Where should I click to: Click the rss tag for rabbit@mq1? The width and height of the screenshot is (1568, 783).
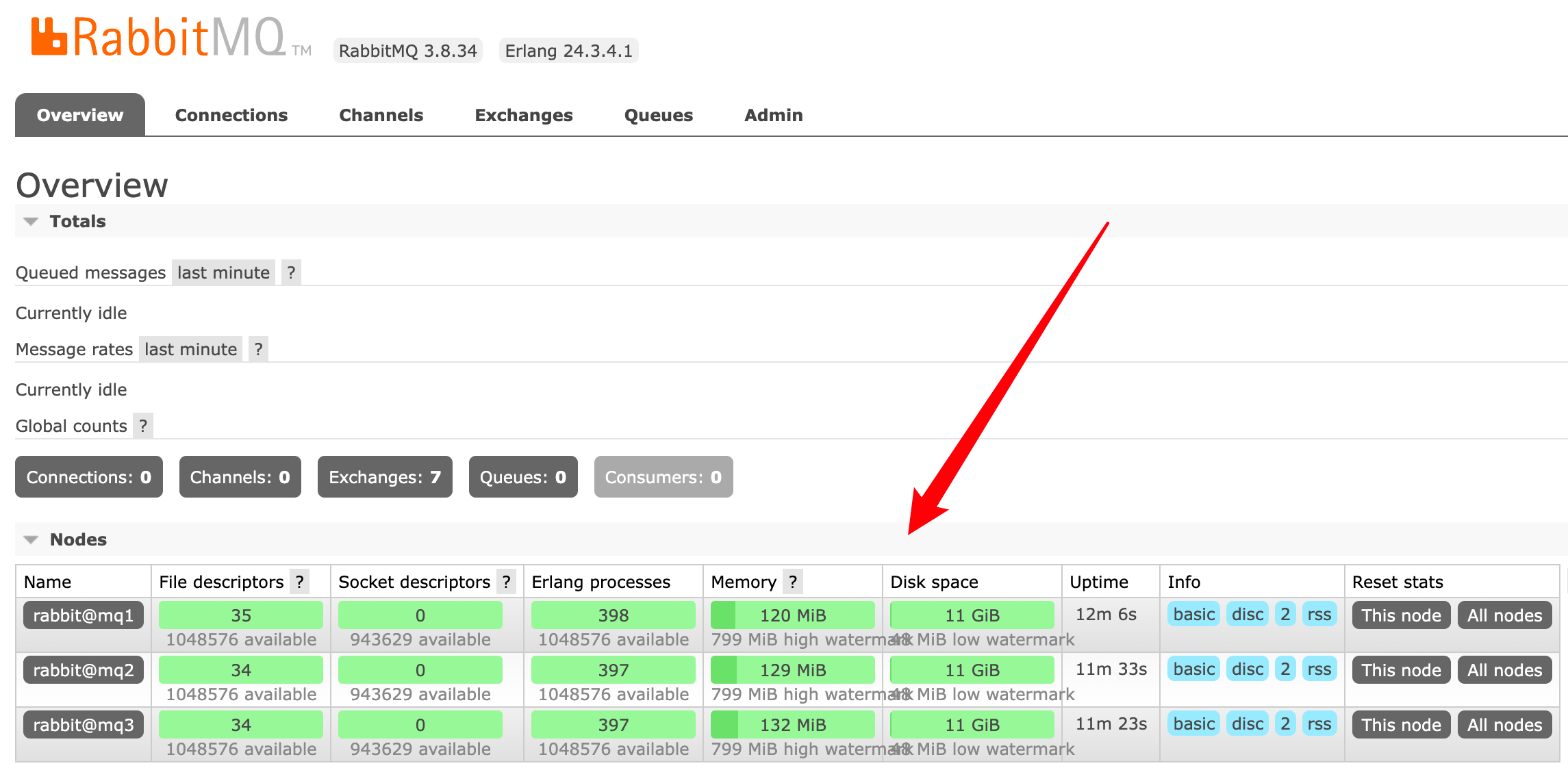(1319, 615)
